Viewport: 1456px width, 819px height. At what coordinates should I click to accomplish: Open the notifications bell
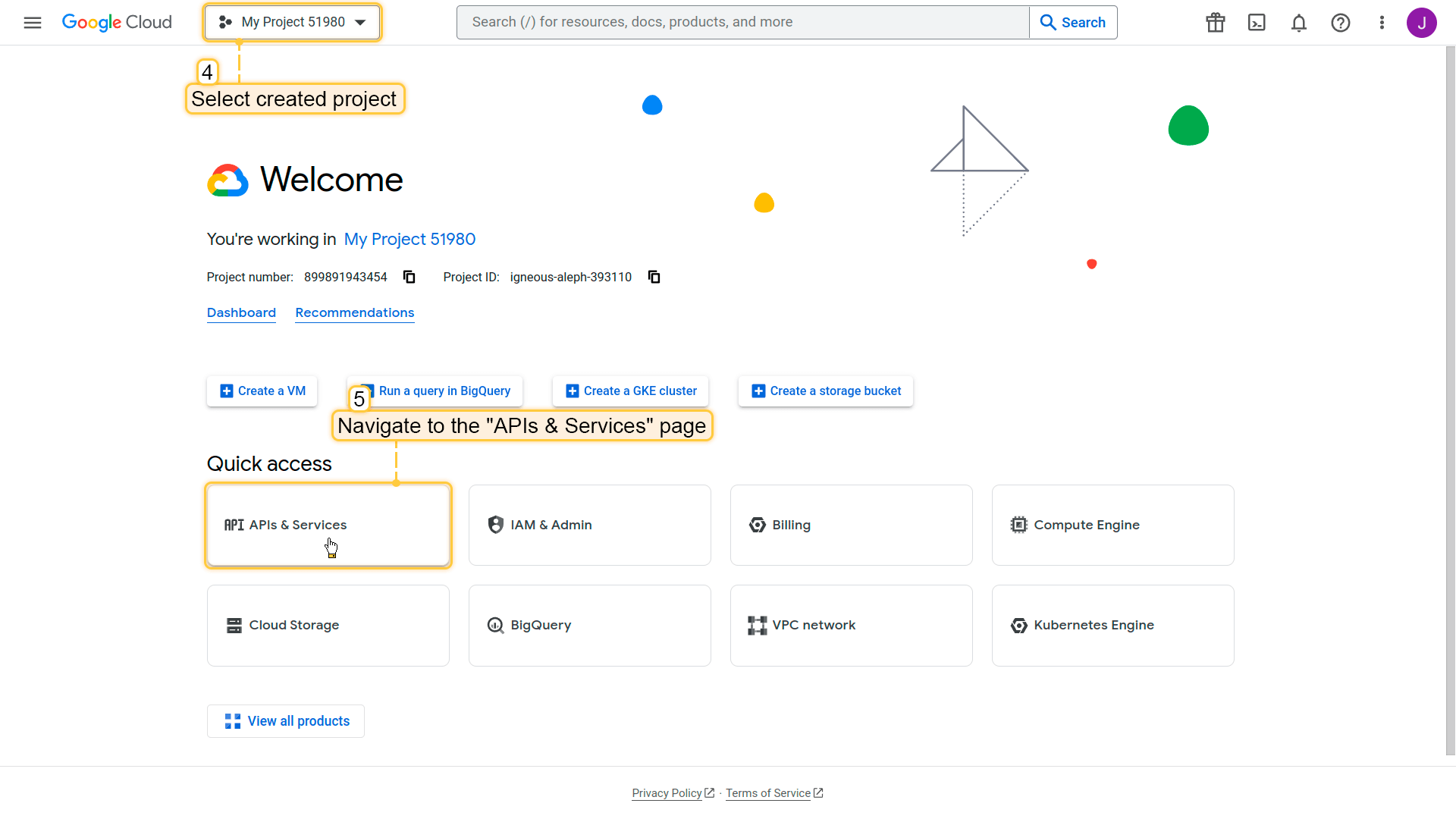pos(1299,23)
